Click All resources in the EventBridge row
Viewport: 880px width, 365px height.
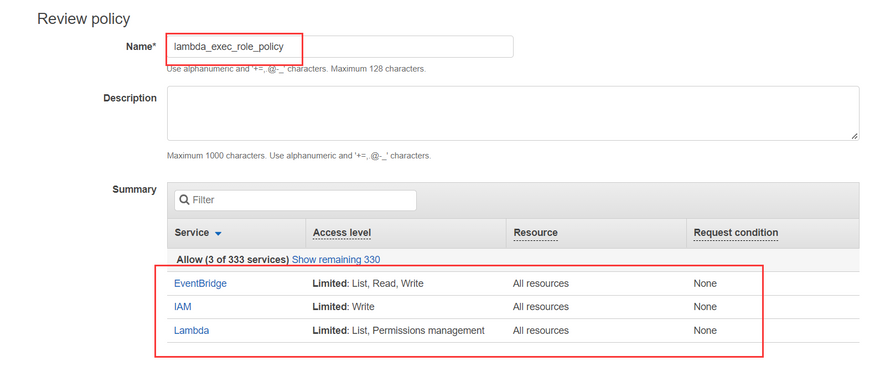click(540, 284)
